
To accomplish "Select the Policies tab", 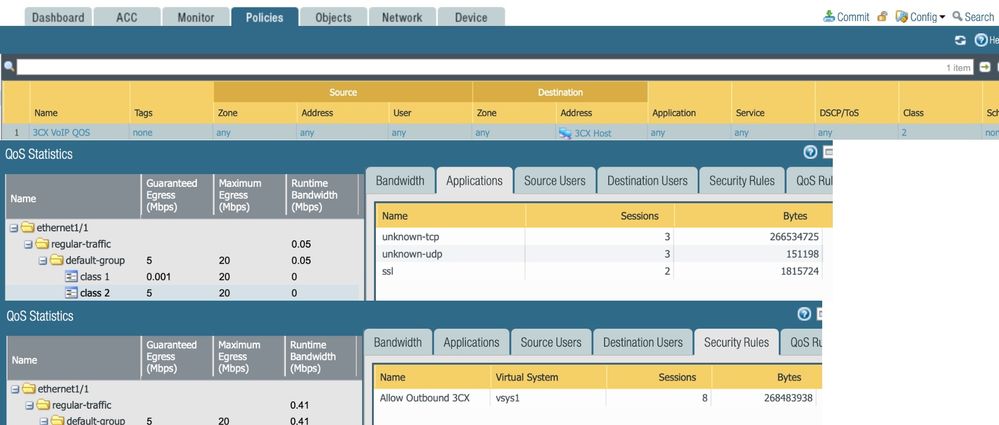I will pyautogui.click(x=264, y=17).
